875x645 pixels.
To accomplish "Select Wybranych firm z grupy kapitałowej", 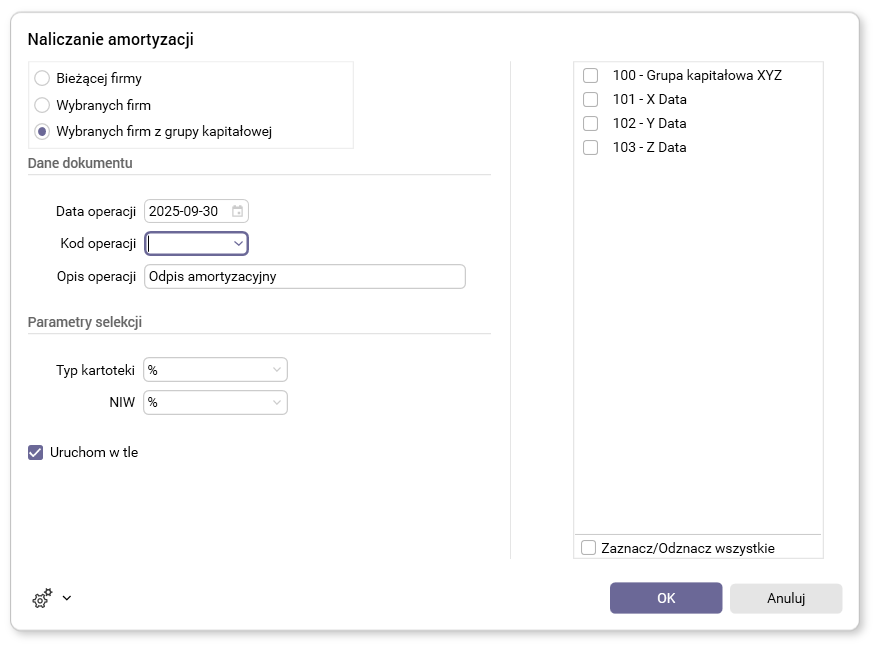I will pyautogui.click(x=42, y=131).
